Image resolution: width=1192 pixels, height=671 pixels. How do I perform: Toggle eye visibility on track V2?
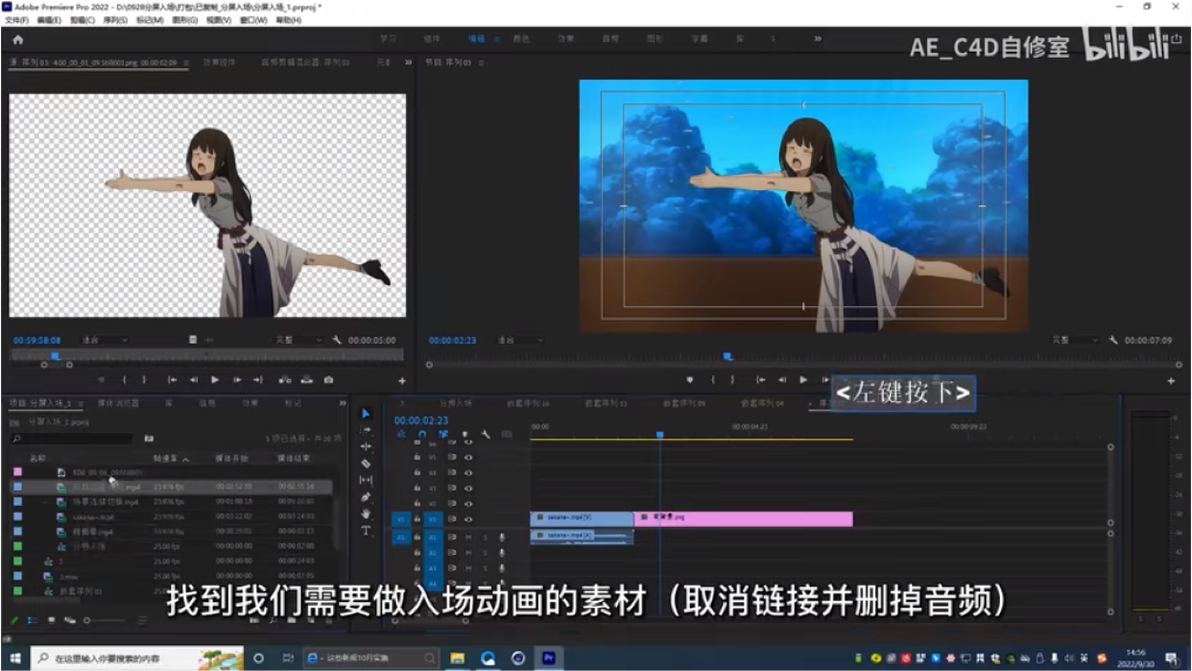[468, 503]
